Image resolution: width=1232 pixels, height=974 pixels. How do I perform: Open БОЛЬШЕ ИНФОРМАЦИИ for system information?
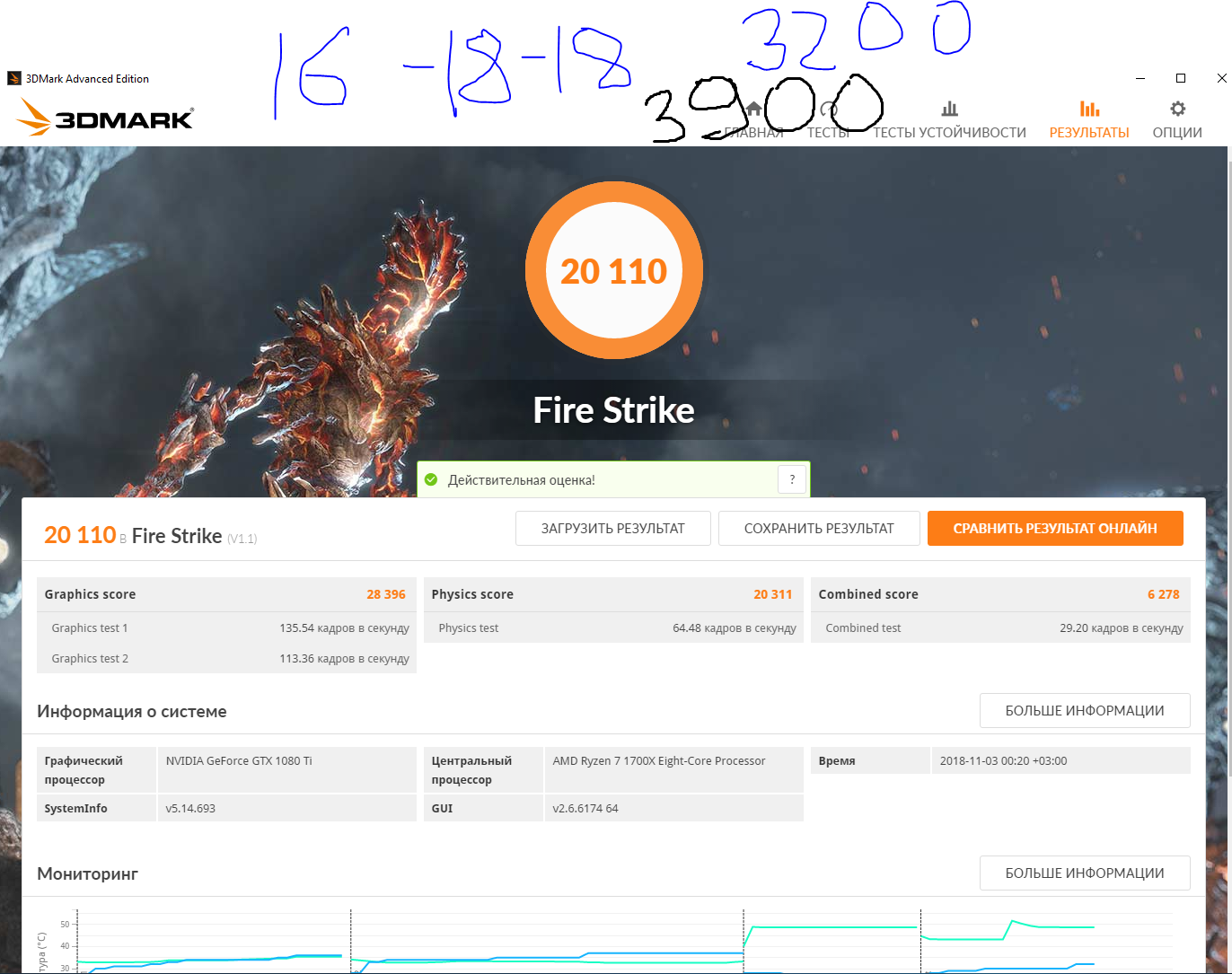1085,711
